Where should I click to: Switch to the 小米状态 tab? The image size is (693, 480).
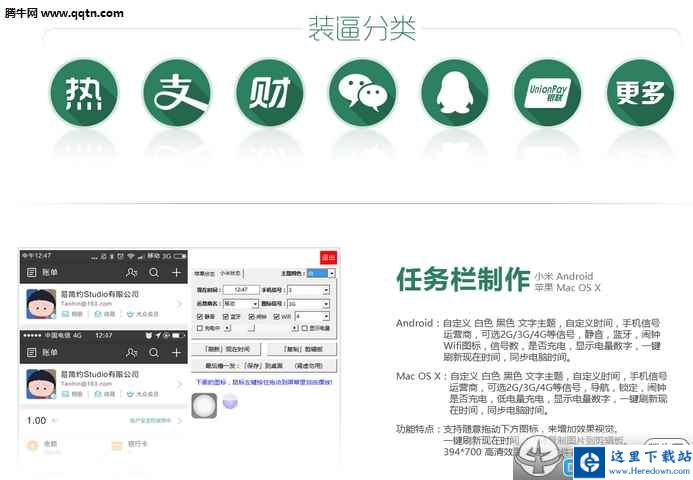point(230,274)
